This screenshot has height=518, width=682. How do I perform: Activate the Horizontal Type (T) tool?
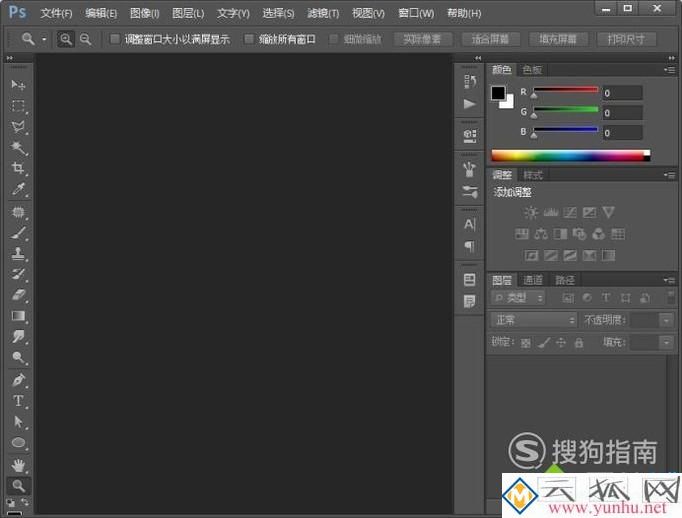[x=18, y=401]
